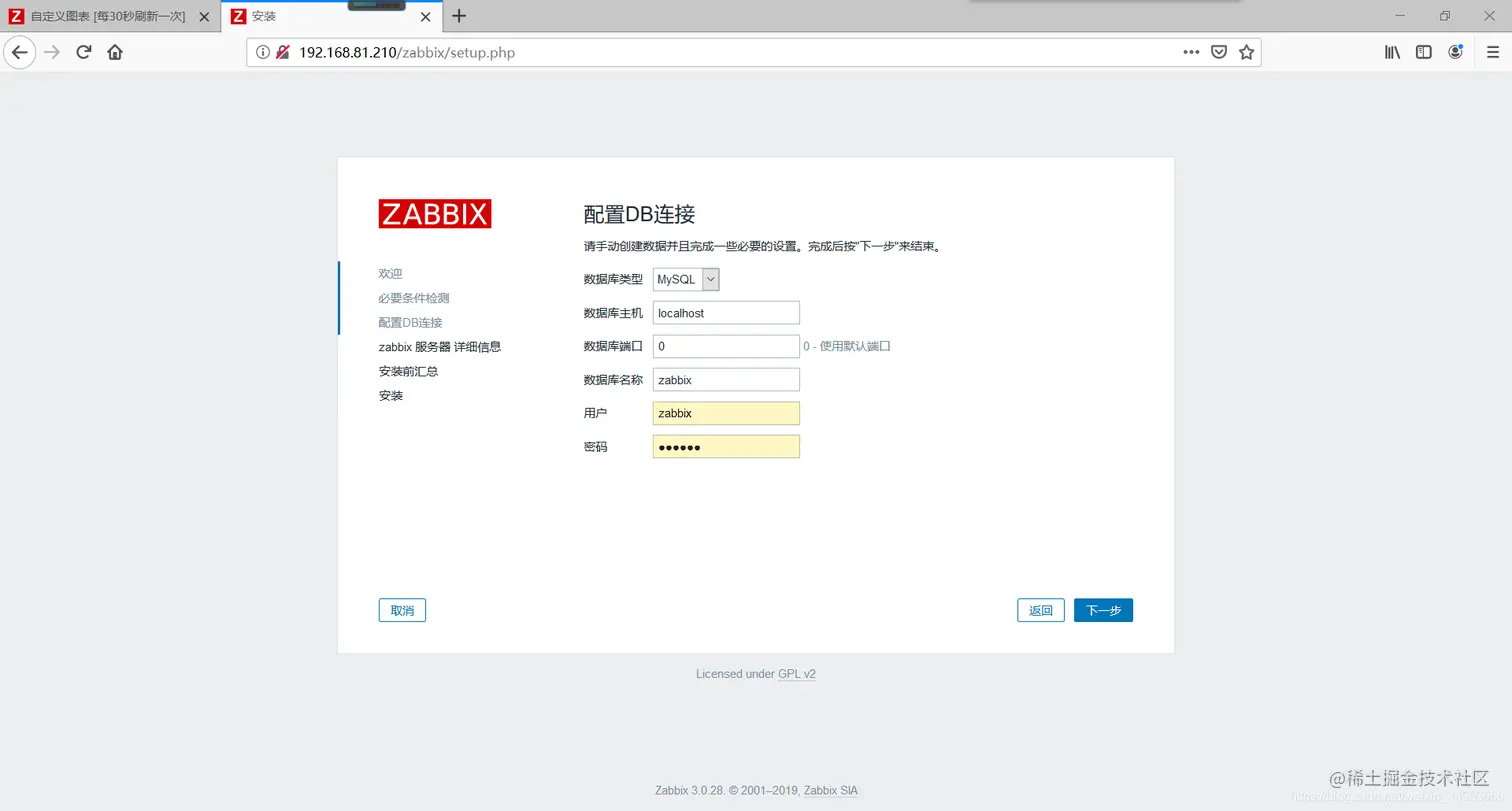1512x811 pixels.
Task: Close the 安装 tab
Action: click(x=425, y=16)
